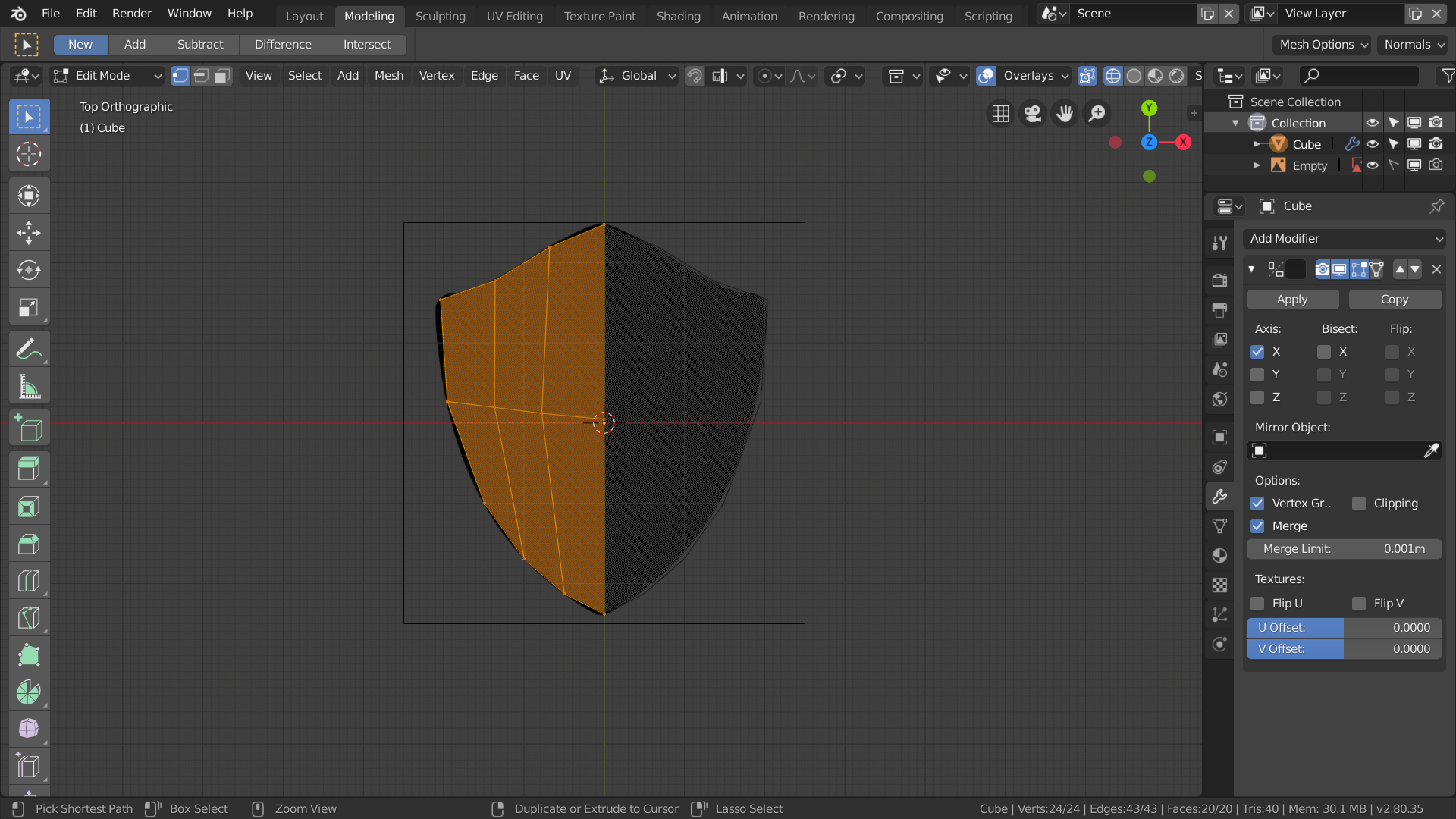
Task: Toggle the Vertex Groups option
Action: [1257, 504]
